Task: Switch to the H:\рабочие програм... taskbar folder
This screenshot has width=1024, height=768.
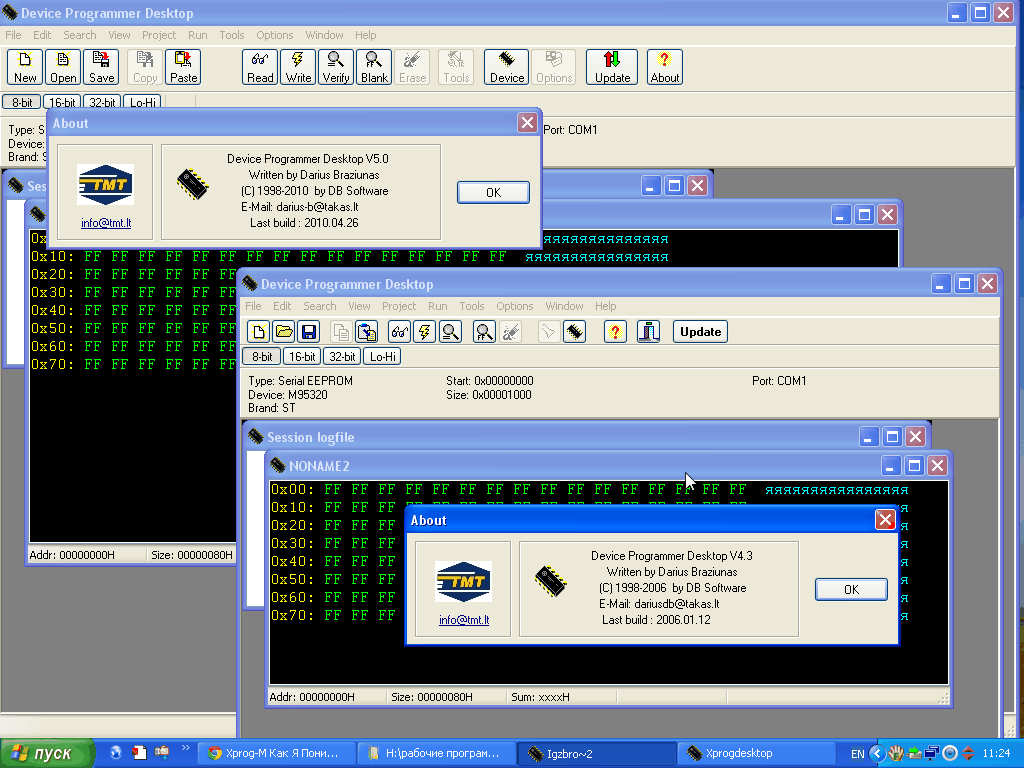Action: tap(435, 754)
